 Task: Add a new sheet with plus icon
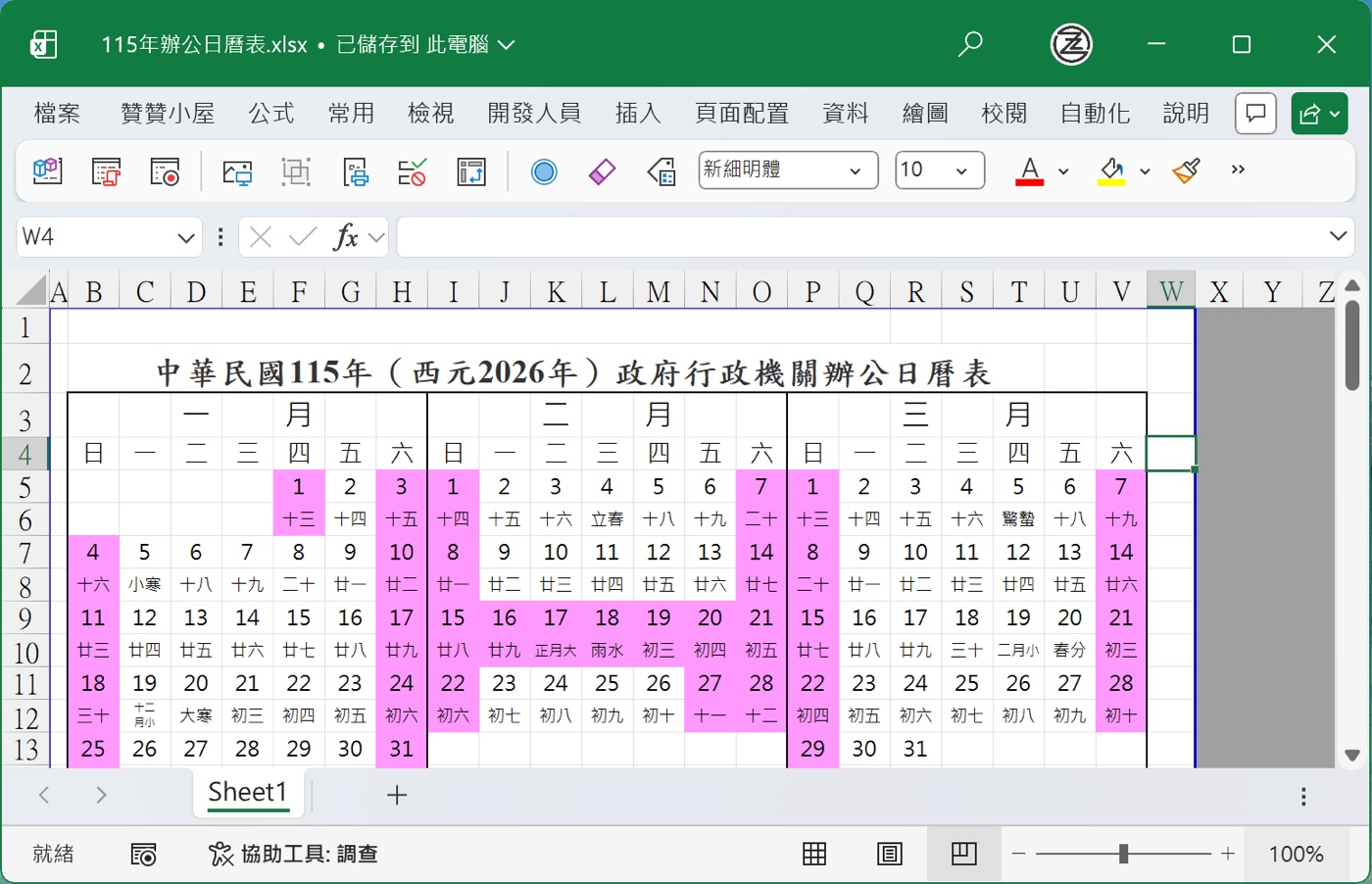click(397, 795)
